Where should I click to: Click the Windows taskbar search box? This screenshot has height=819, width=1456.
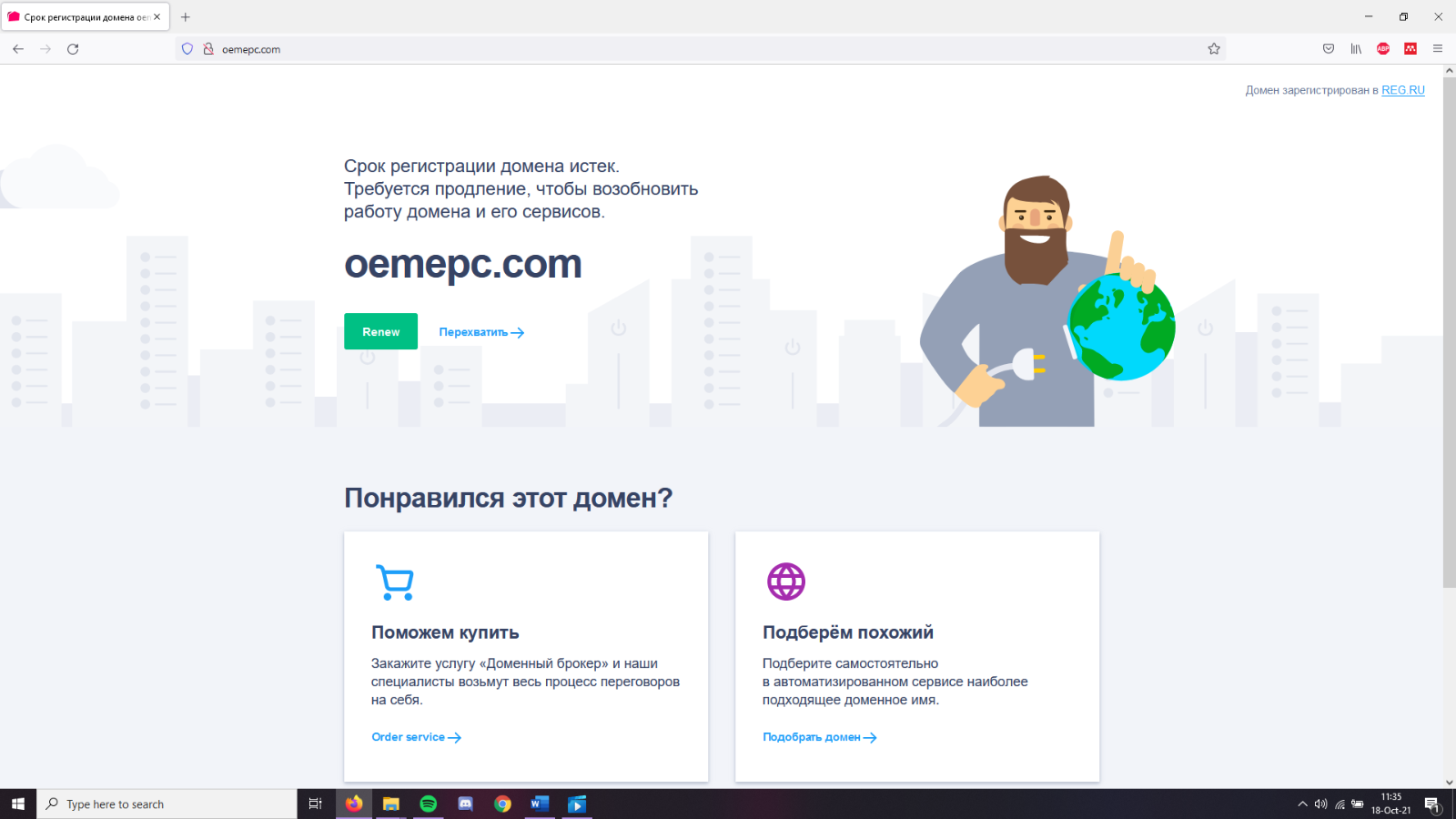[x=167, y=804]
